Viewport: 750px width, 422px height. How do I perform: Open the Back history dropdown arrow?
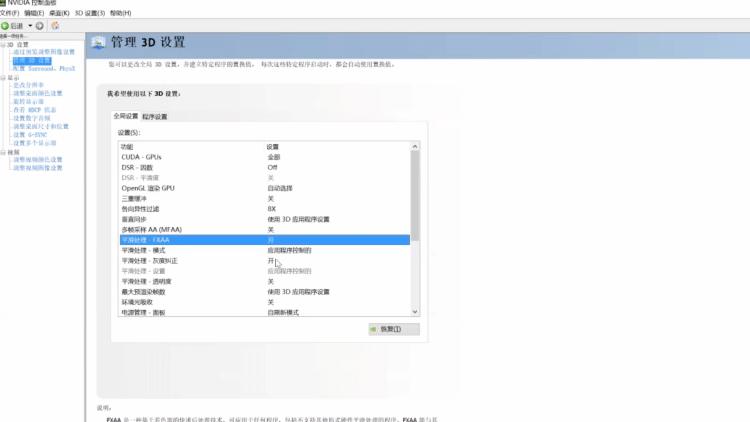click(x=30, y=26)
